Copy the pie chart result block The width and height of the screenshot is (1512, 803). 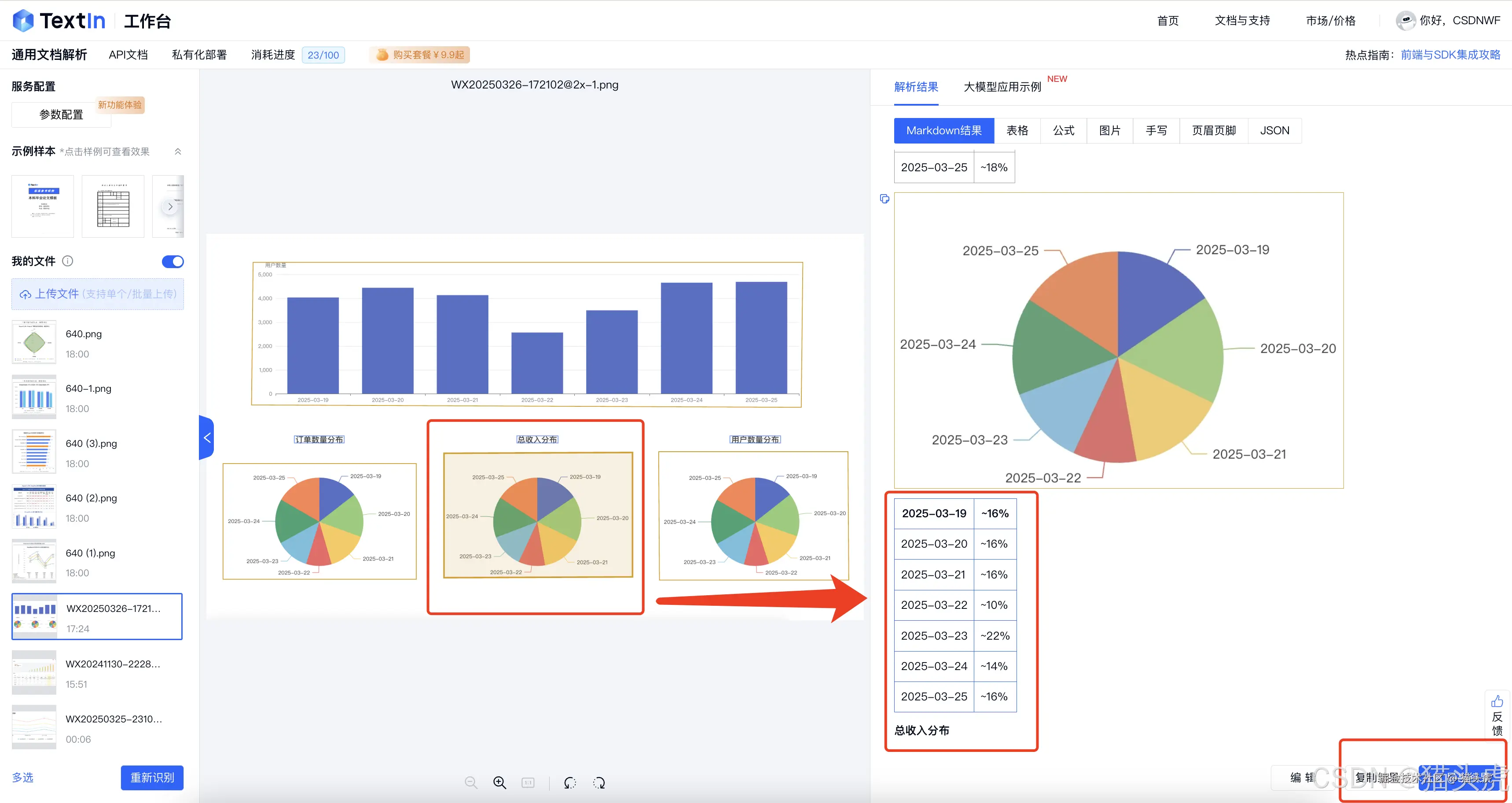884,199
